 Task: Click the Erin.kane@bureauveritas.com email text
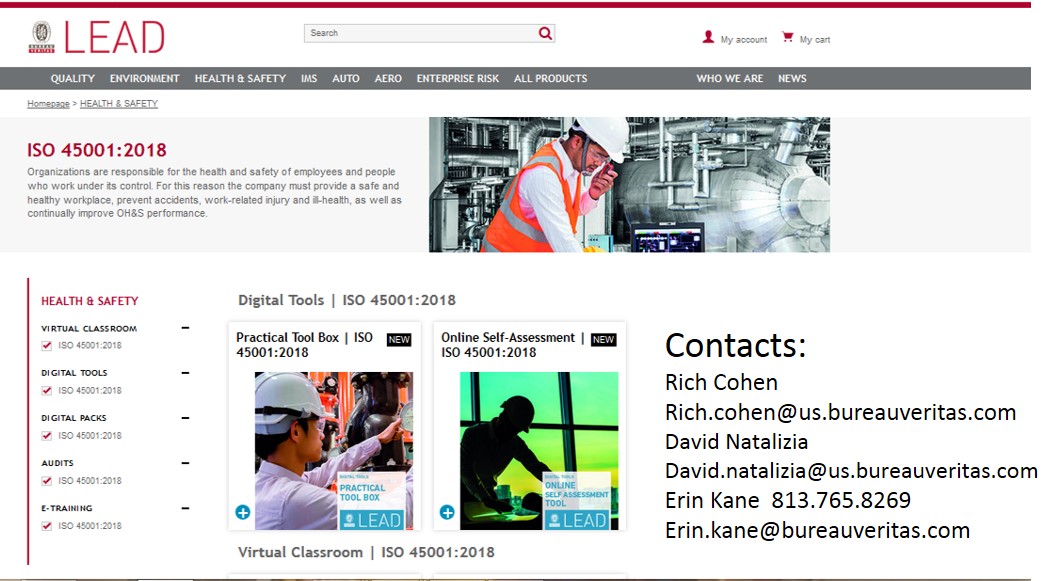817,530
